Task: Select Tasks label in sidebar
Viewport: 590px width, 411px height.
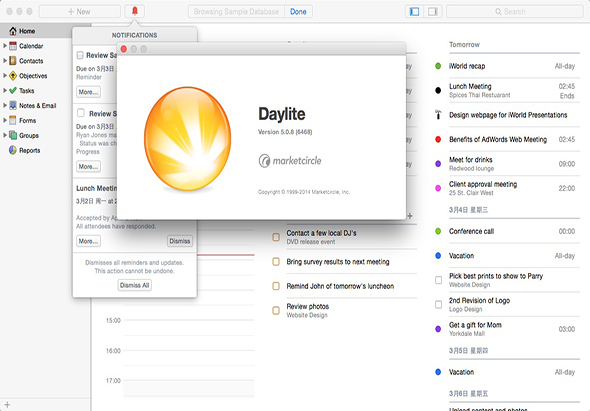Action: (27, 91)
